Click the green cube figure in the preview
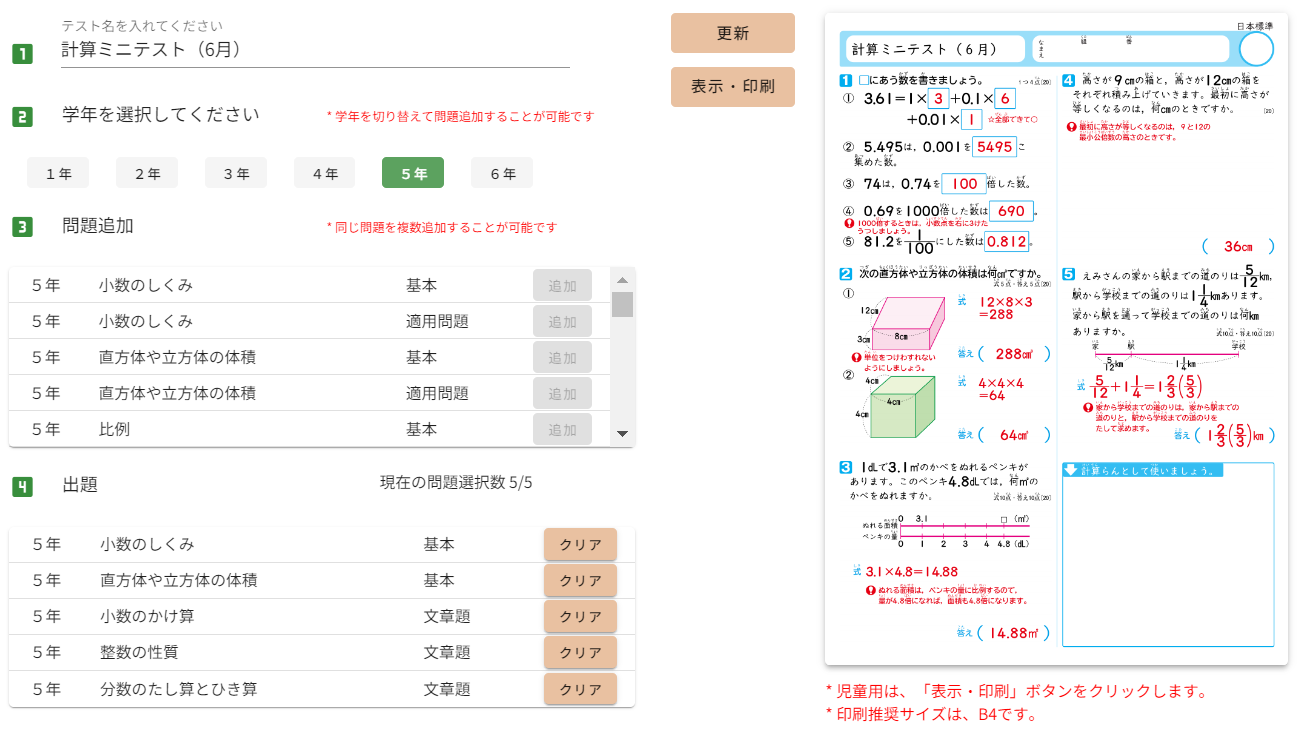This screenshot has height=729, width=1307. point(902,407)
